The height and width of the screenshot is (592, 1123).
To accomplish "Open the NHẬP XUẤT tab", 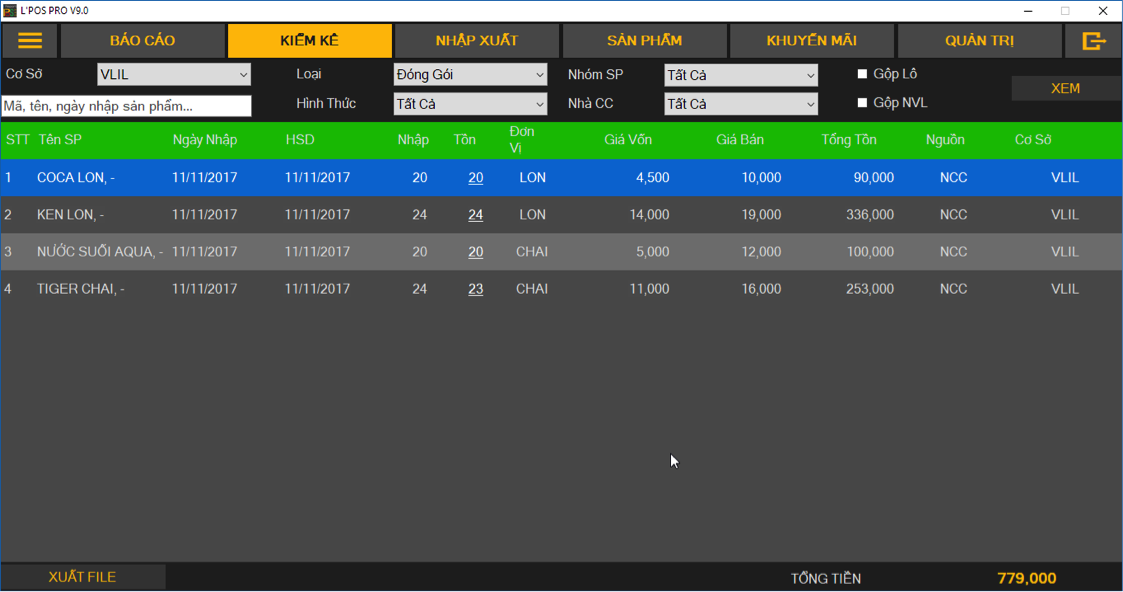I will 476,41.
